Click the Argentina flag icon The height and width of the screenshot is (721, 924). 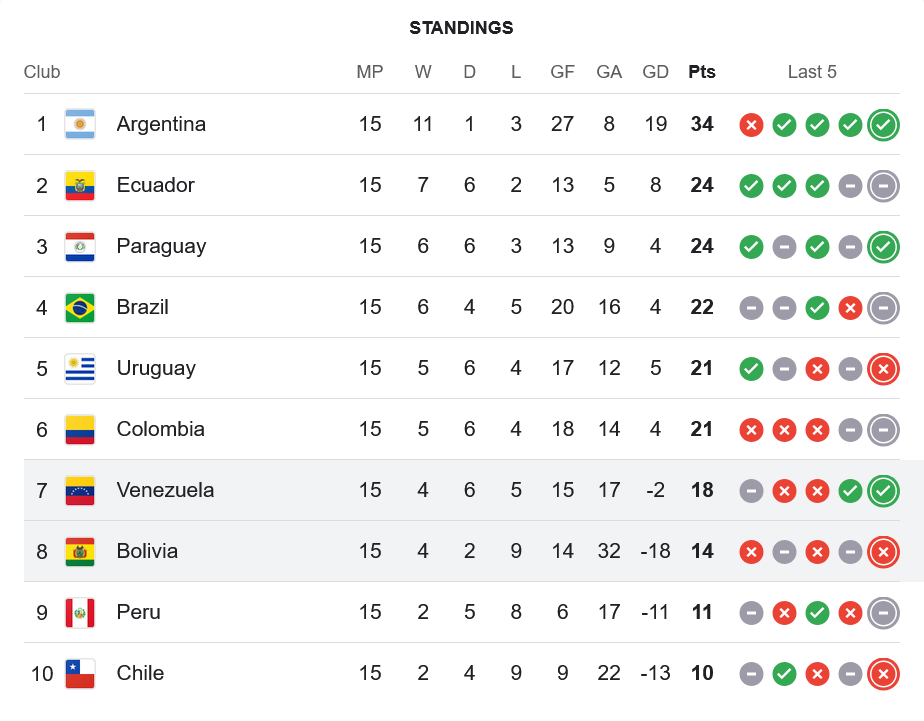(x=80, y=124)
